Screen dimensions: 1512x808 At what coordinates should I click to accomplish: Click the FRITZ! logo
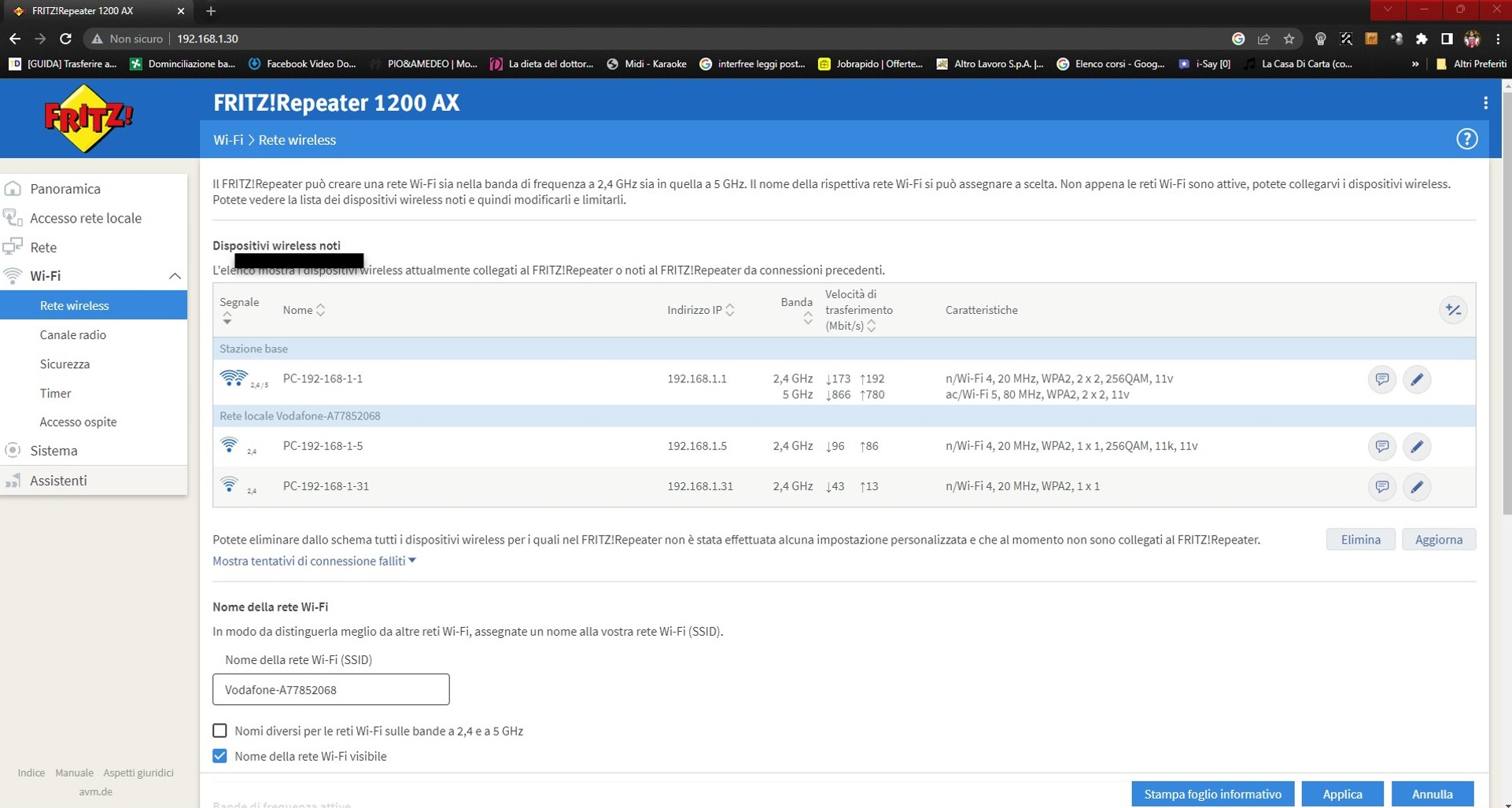click(x=89, y=119)
